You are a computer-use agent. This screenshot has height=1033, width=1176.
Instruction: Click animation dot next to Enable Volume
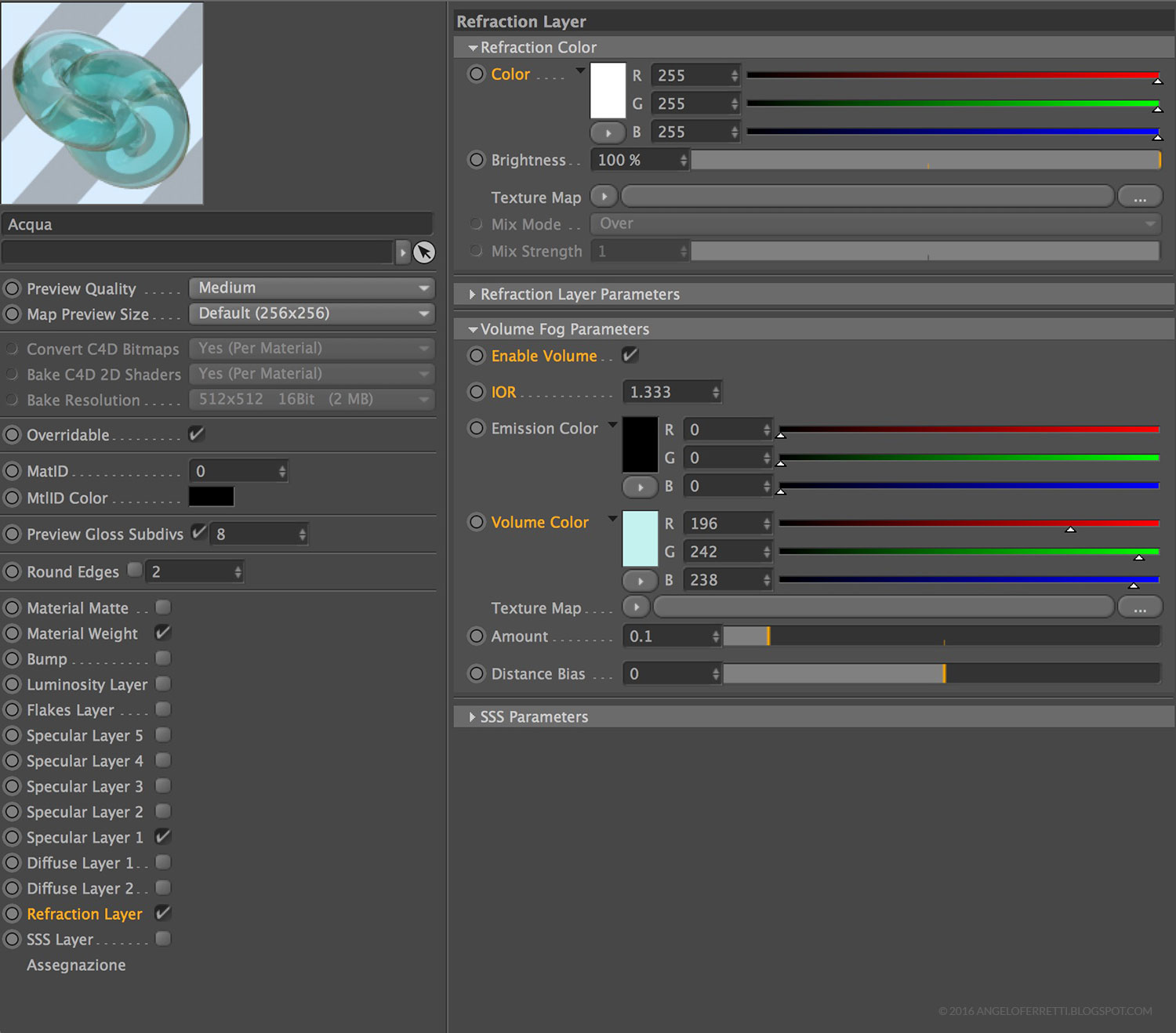(x=477, y=356)
